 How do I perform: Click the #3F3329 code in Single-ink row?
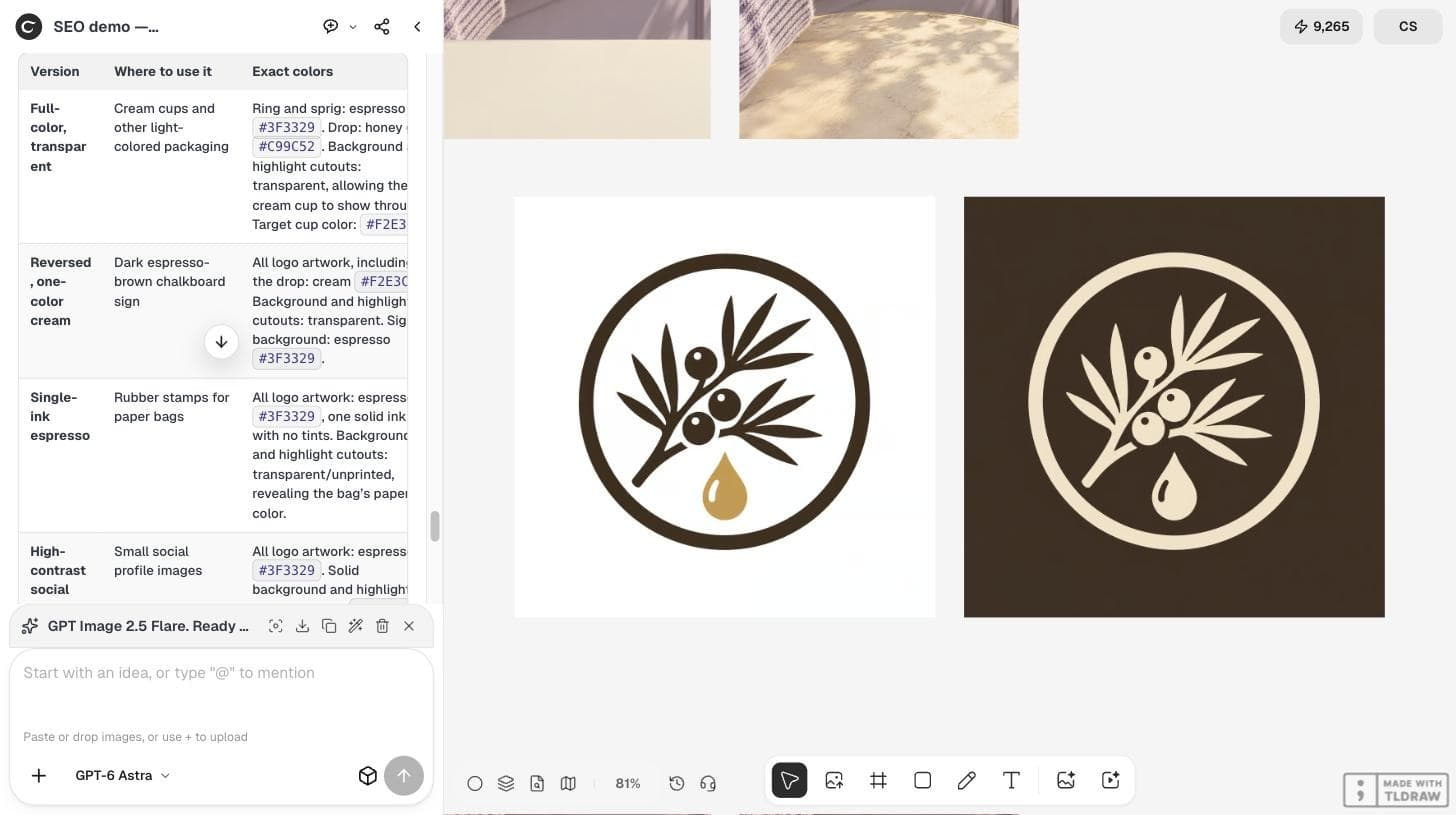tap(287, 417)
